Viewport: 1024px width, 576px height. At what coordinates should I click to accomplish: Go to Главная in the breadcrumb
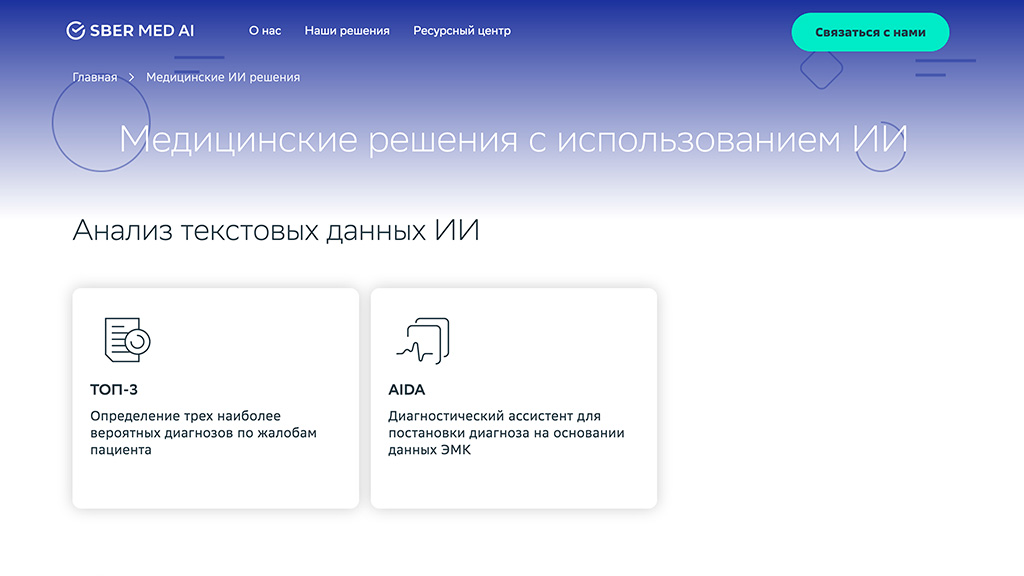coord(95,77)
